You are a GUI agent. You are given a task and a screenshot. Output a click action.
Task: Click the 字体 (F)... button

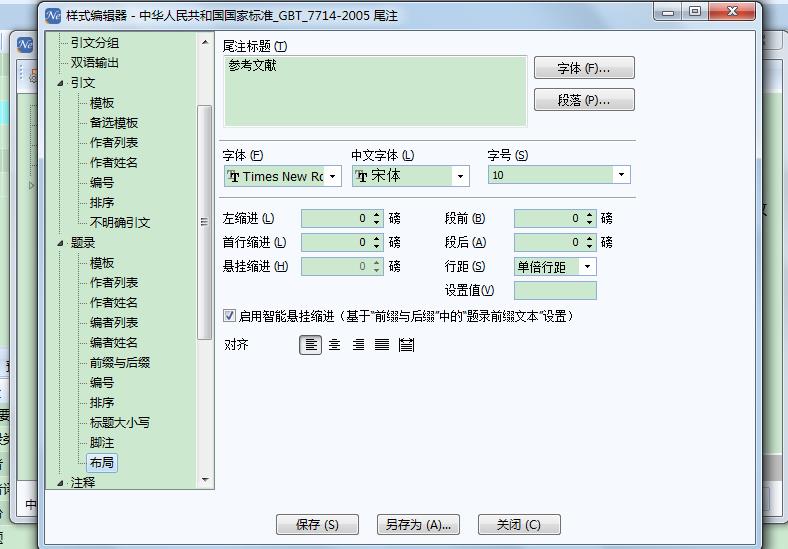tap(584, 68)
